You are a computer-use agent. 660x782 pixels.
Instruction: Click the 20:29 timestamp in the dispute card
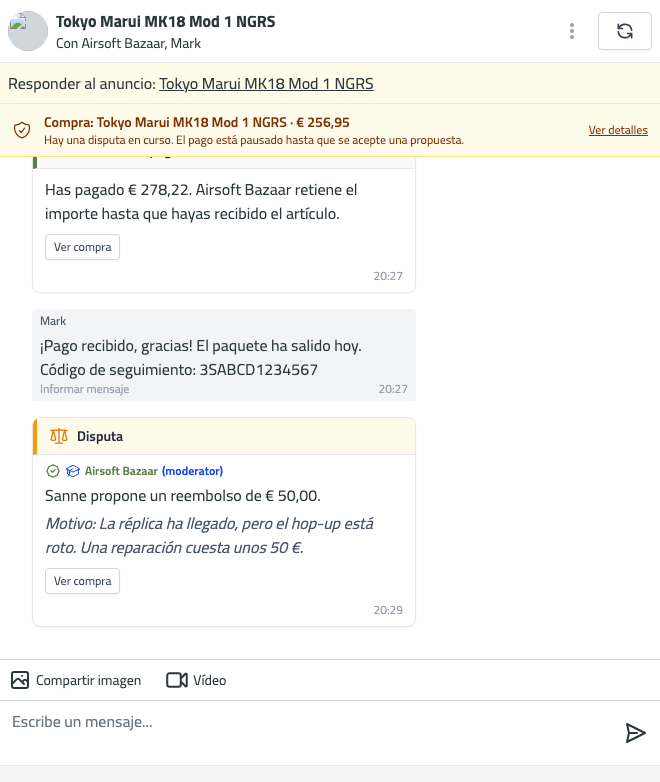pos(388,610)
